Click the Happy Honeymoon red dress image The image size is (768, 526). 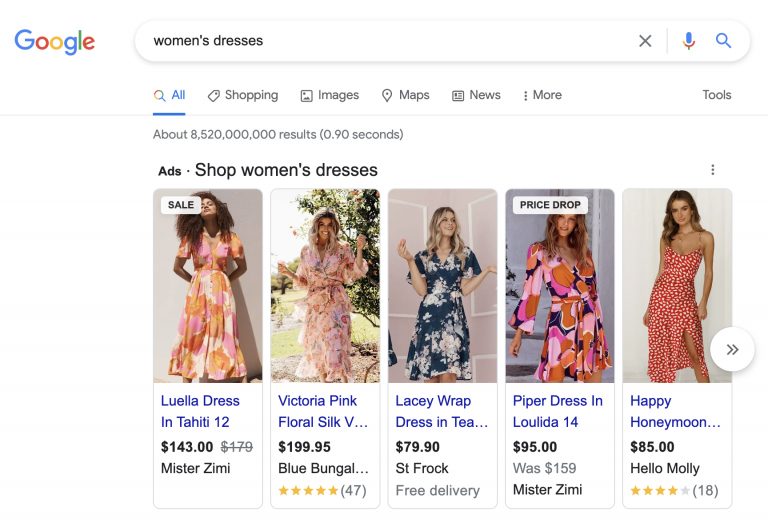point(676,286)
